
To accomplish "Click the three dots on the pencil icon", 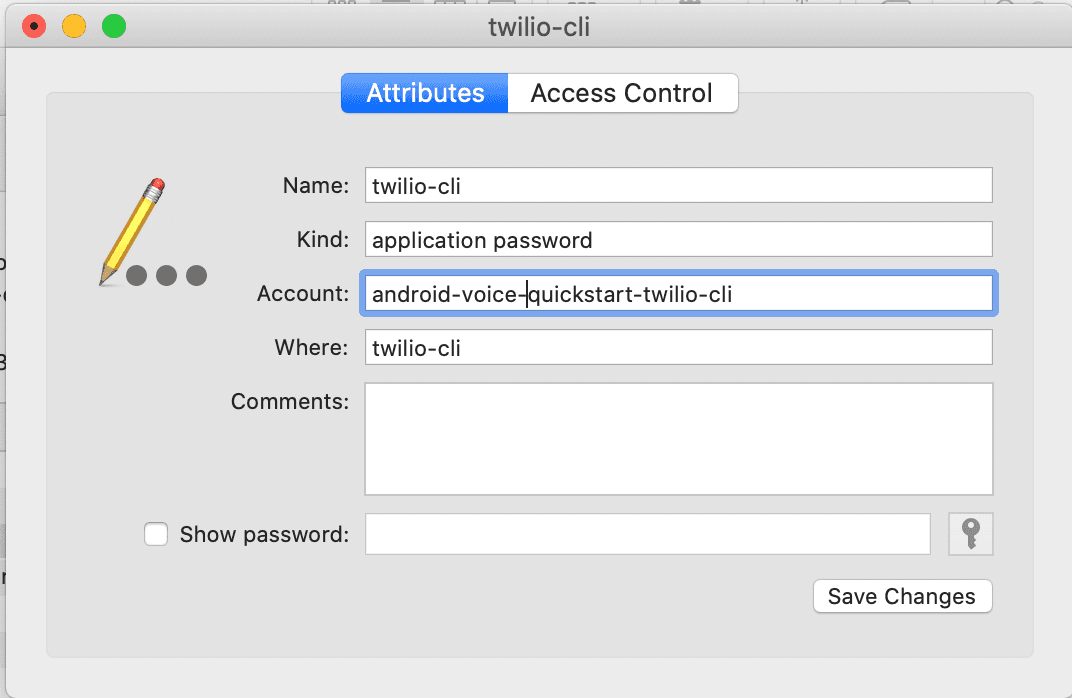I will [166, 276].
